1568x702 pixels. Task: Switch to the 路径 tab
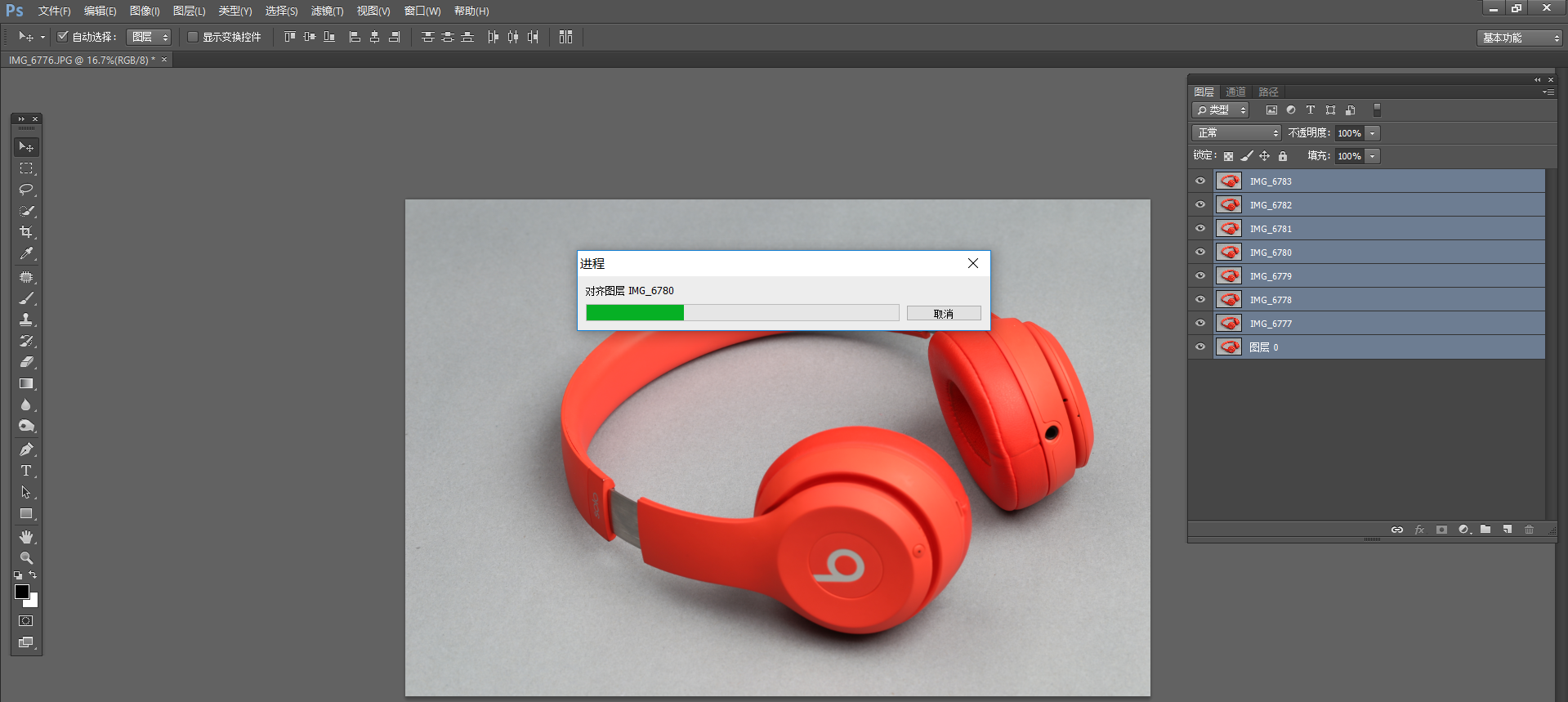pyautogui.click(x=1268, y=92)
